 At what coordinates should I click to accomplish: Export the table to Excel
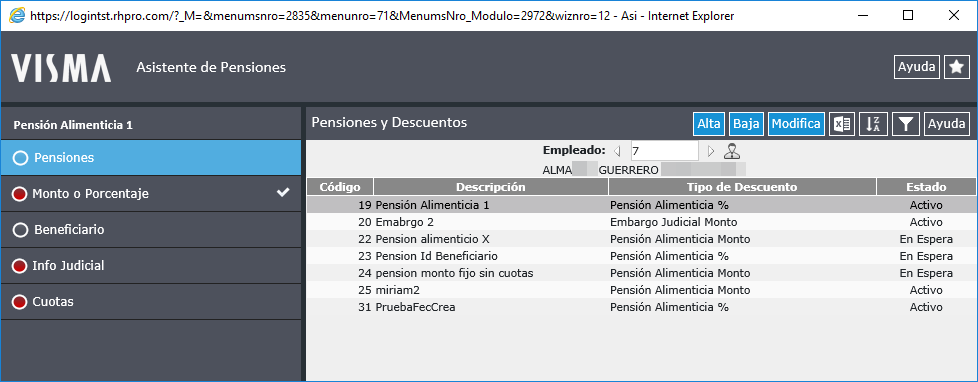(842, 124)
